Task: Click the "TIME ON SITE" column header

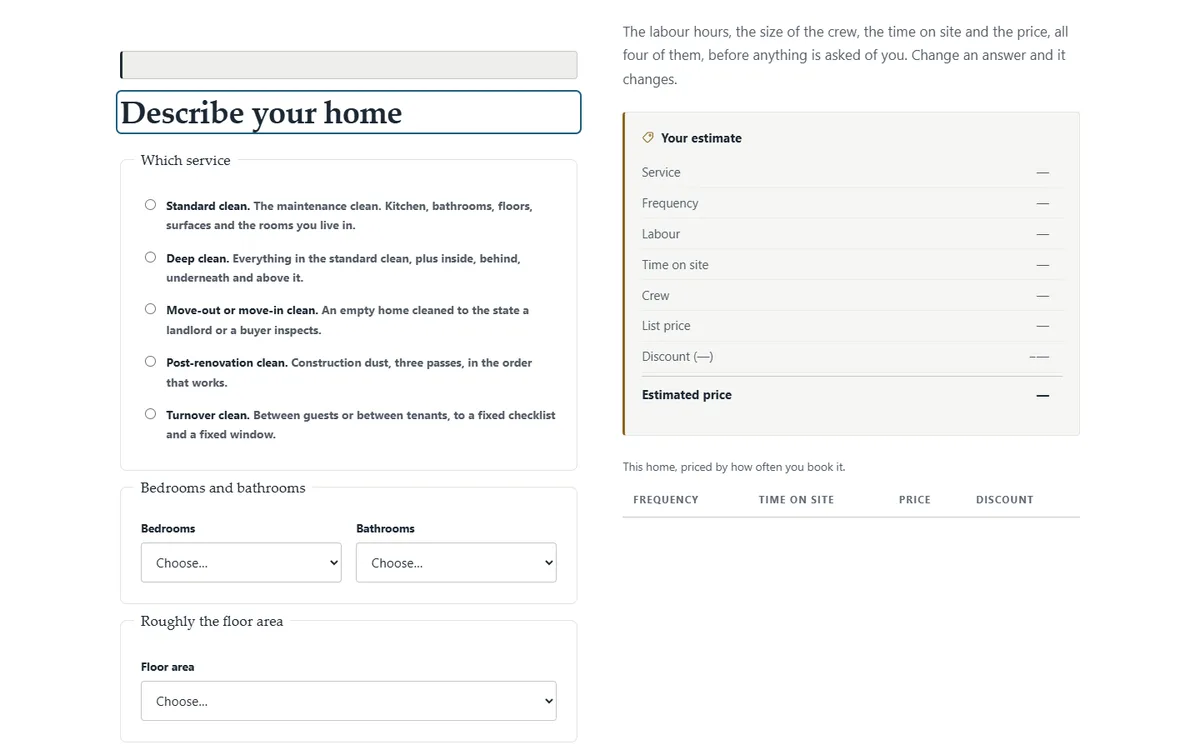Action: (x=796, y=500)
